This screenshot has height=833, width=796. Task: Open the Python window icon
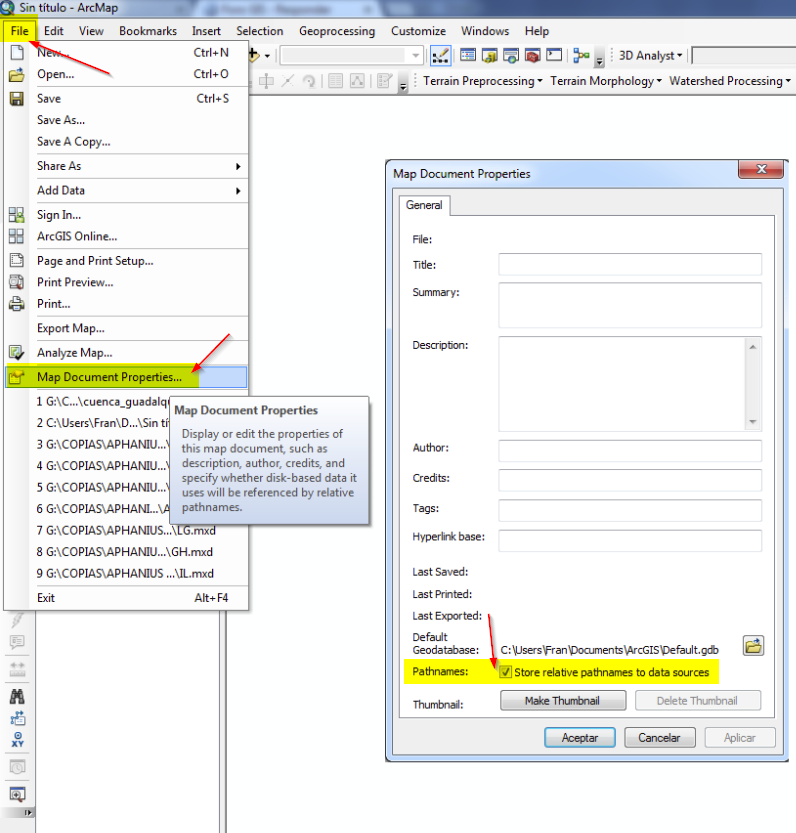coord(554,55)
